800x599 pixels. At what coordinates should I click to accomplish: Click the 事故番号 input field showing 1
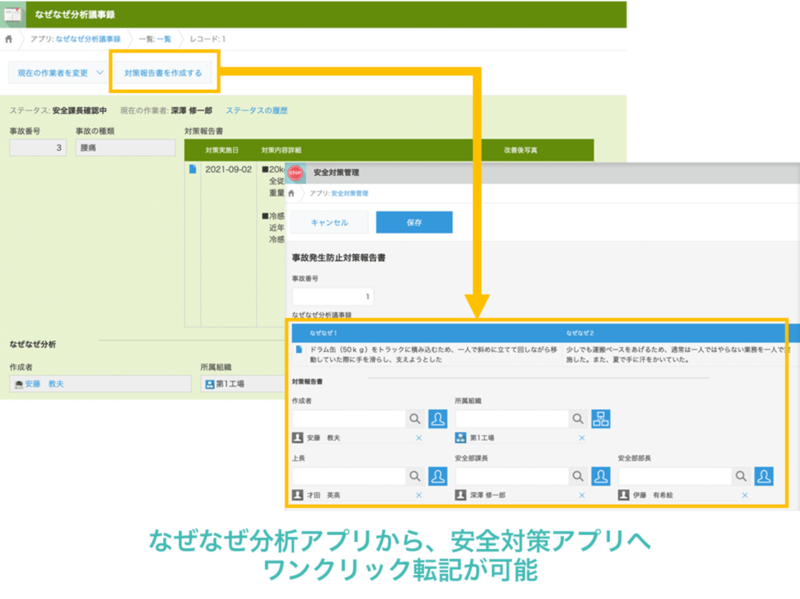(333, 296)
